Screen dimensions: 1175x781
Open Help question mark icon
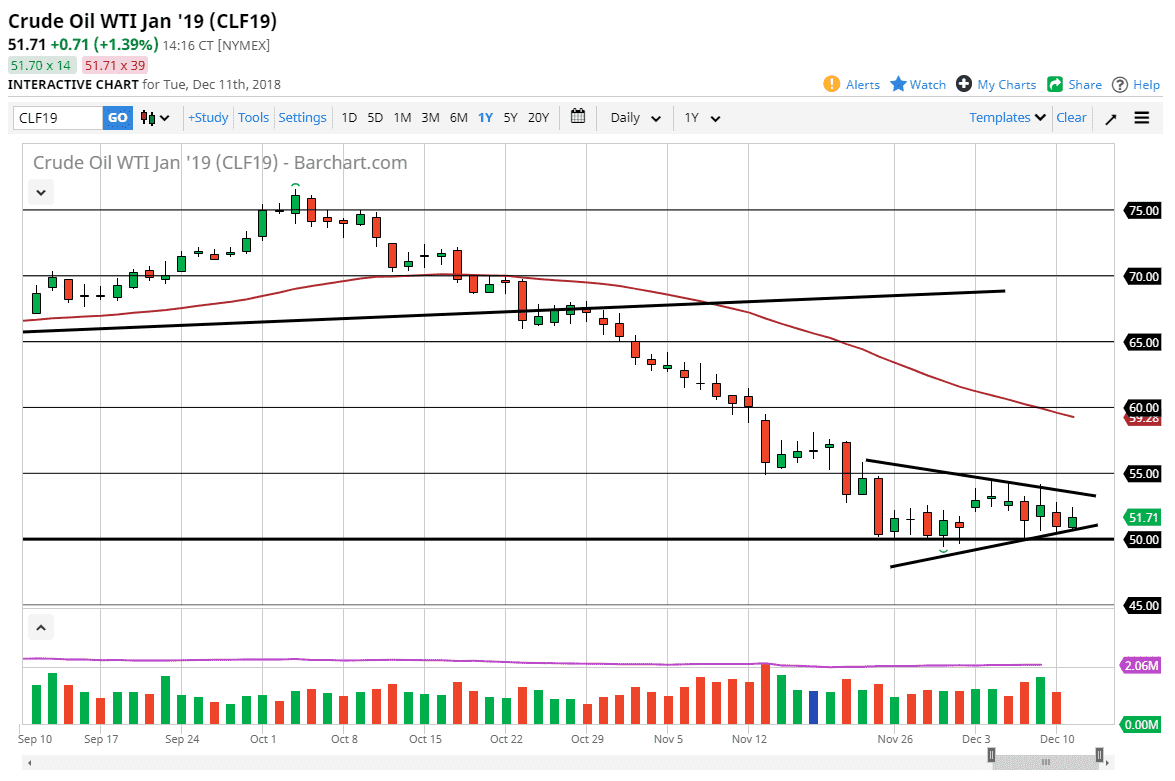click(x=1120, y=84)
